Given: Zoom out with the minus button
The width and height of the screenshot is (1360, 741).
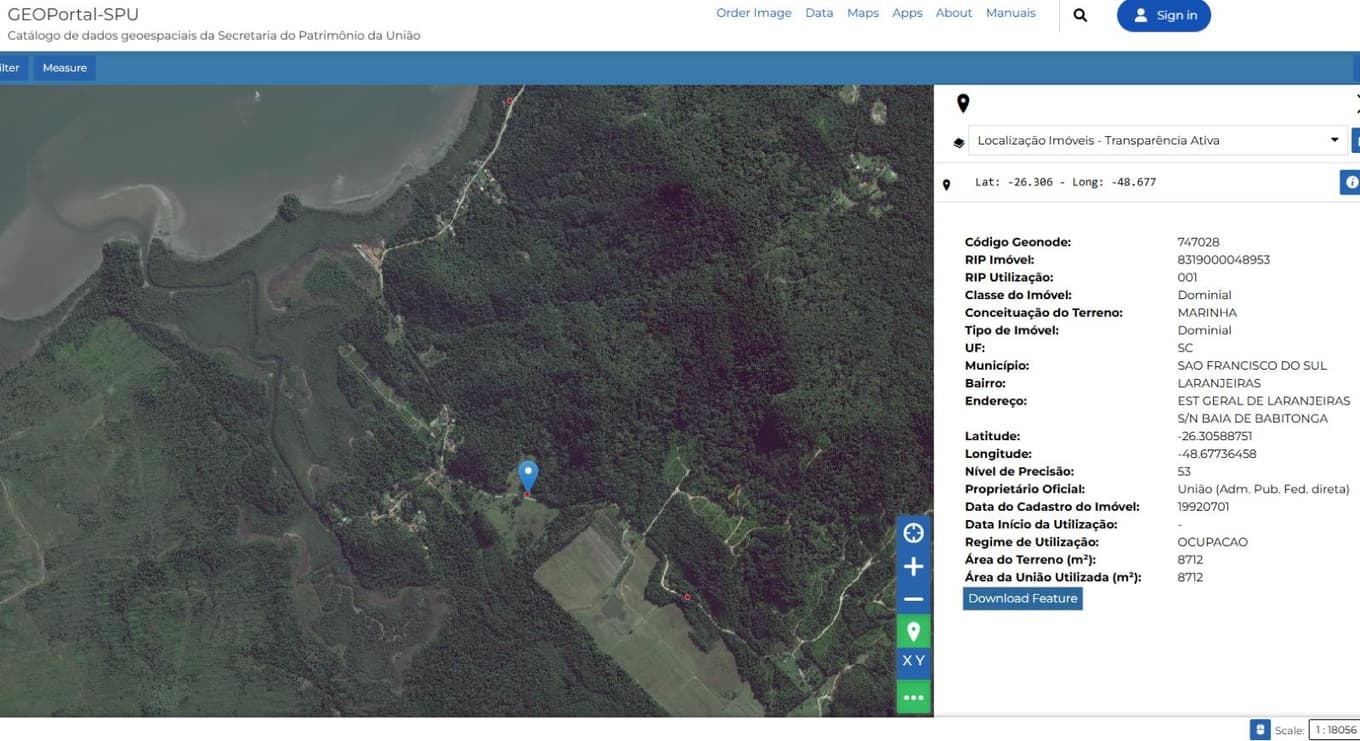Looking at the screenshot, I should point(913,599).
